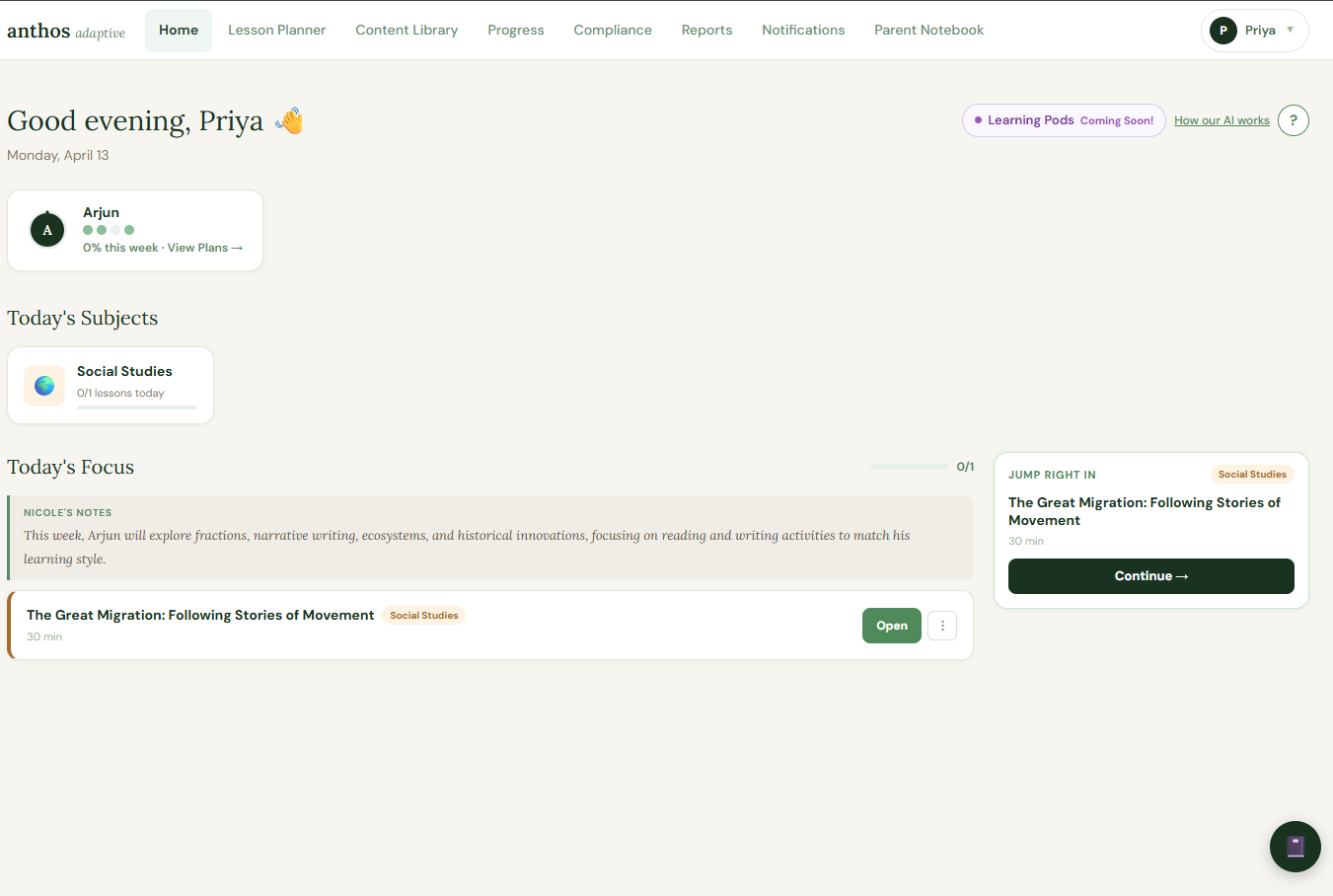Open the How our AI works link

tap(1222, 119)
